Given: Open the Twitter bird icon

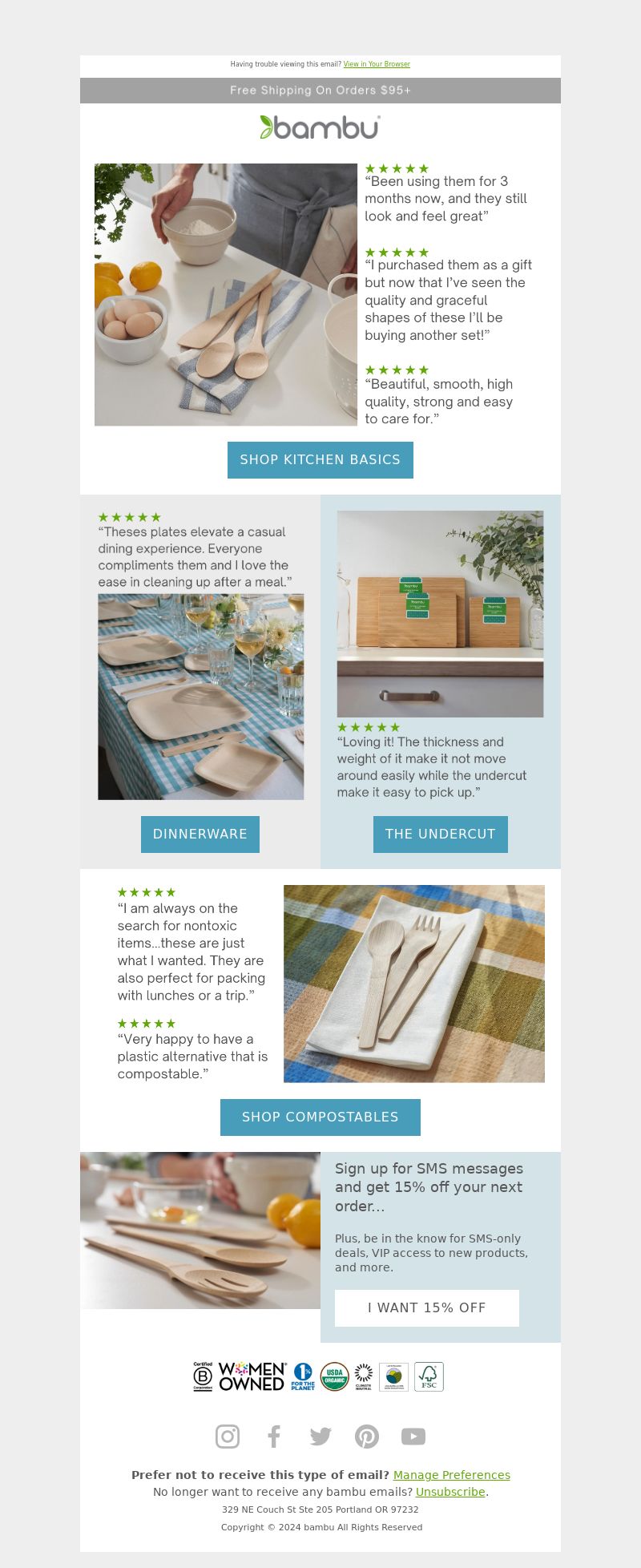Looking at the screenshot, I should 320,1437.
